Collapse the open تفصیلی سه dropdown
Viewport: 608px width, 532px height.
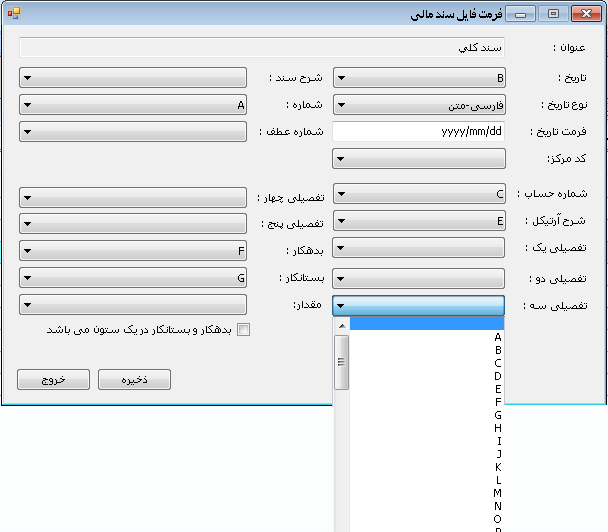pyautogui.click(x=419, y=306)
